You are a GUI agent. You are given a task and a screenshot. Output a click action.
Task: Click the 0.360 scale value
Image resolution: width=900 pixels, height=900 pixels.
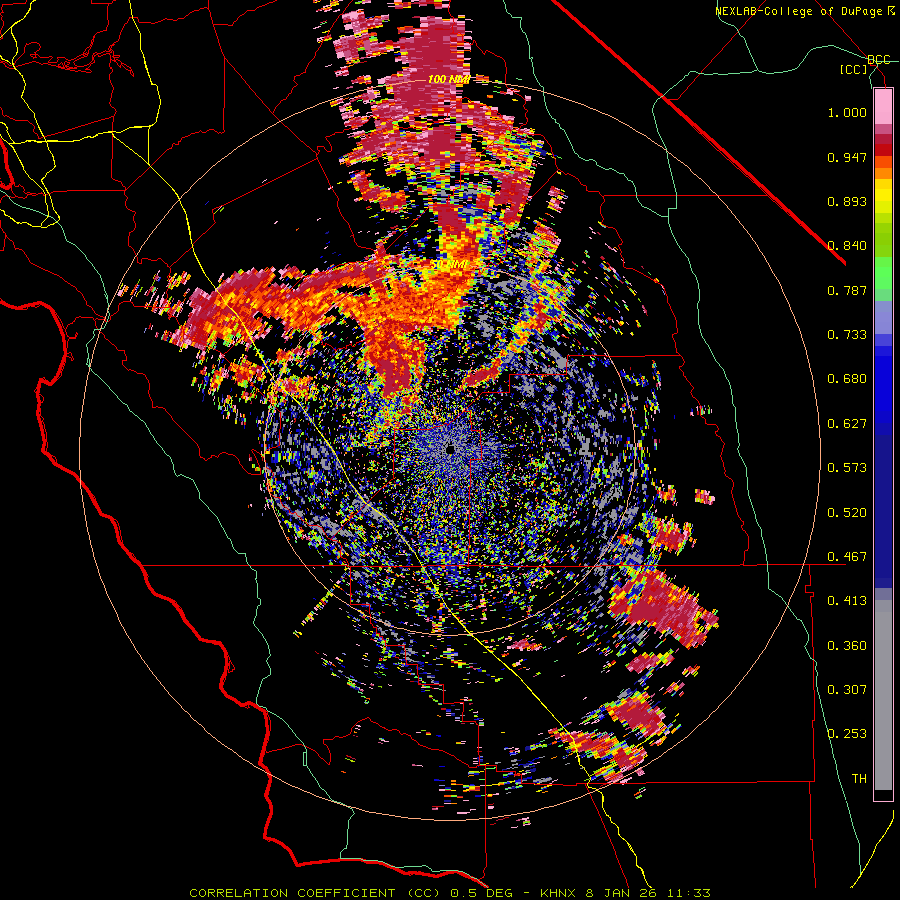pos(847,646)
